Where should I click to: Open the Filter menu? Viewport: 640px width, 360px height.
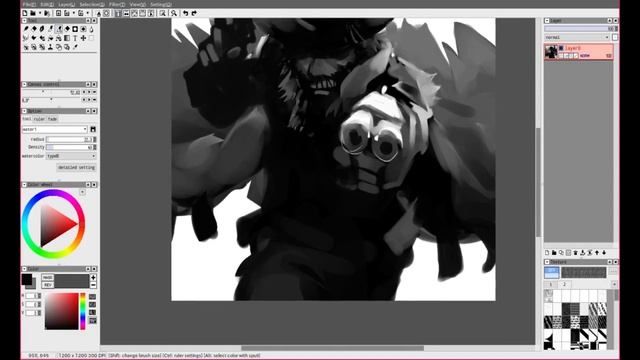point(117,4)
